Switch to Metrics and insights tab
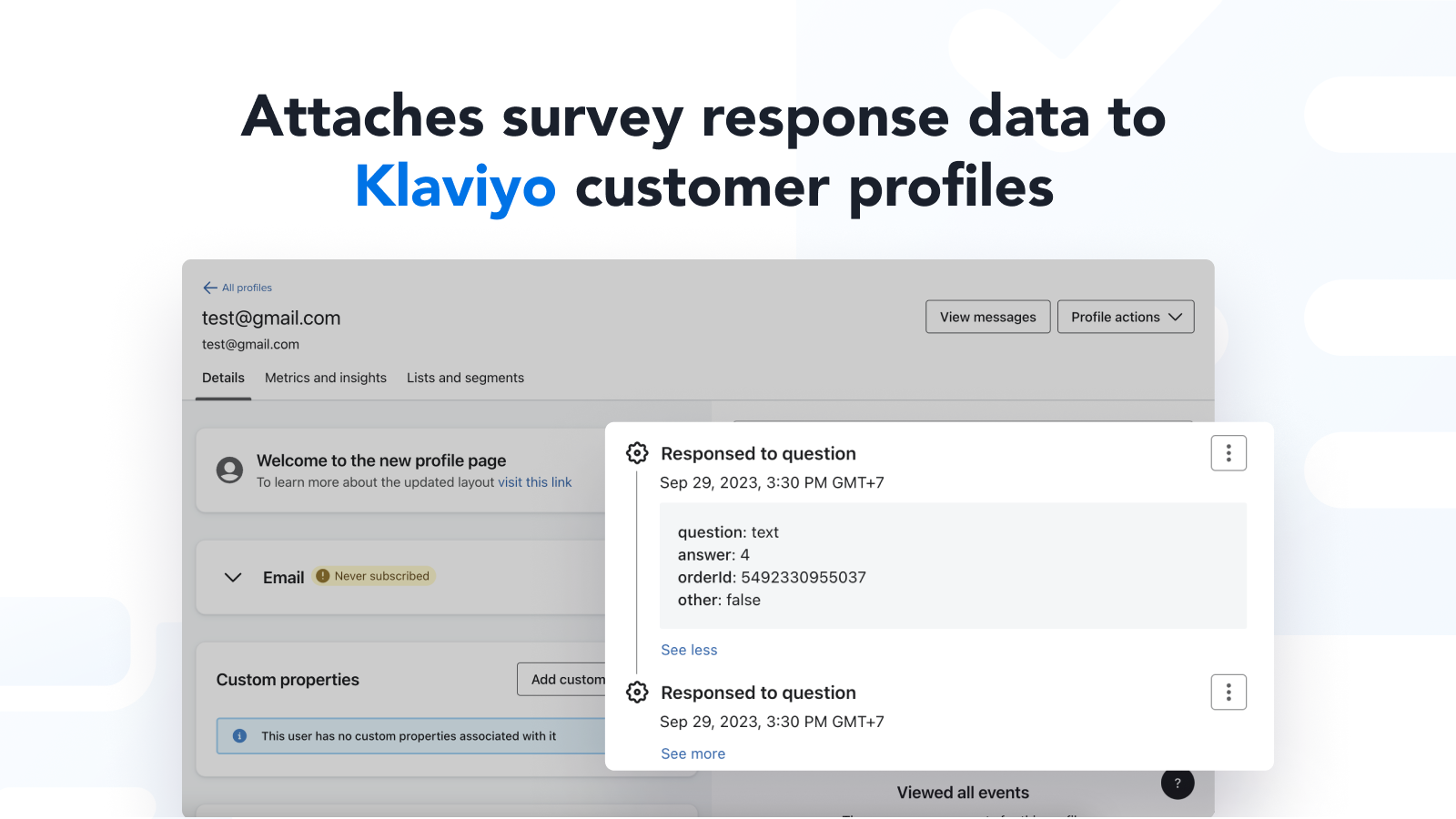 pyautogui.click(x=325, y=378)
